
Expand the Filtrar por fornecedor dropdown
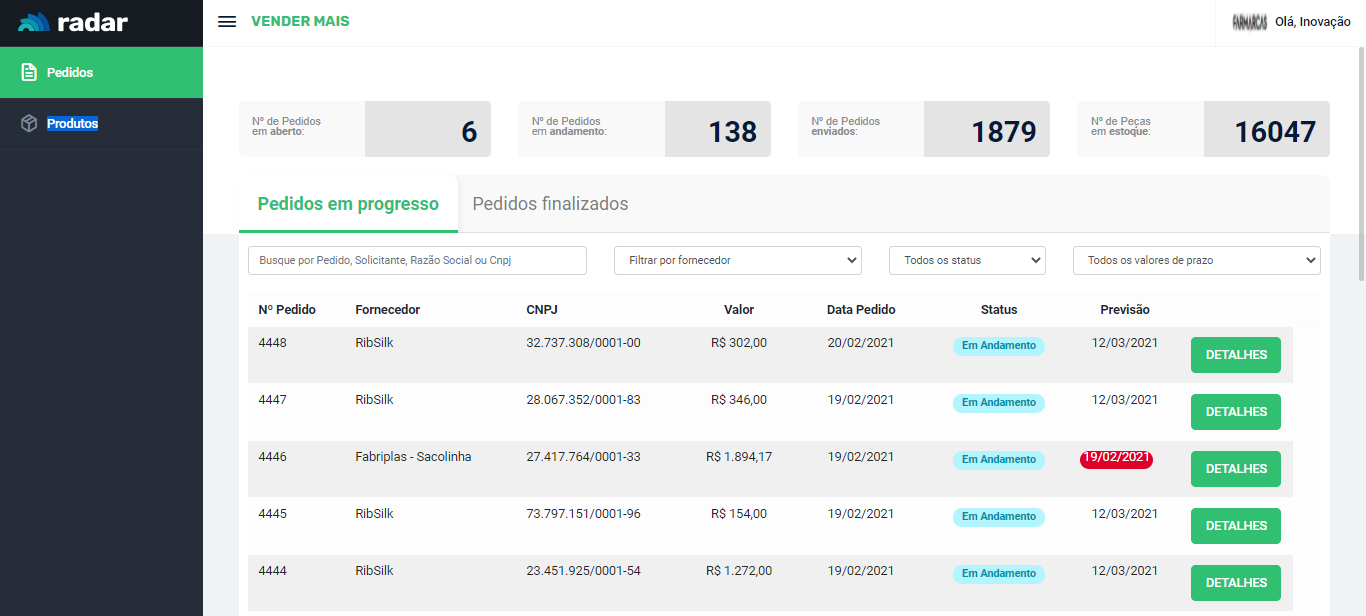point(737,260)
